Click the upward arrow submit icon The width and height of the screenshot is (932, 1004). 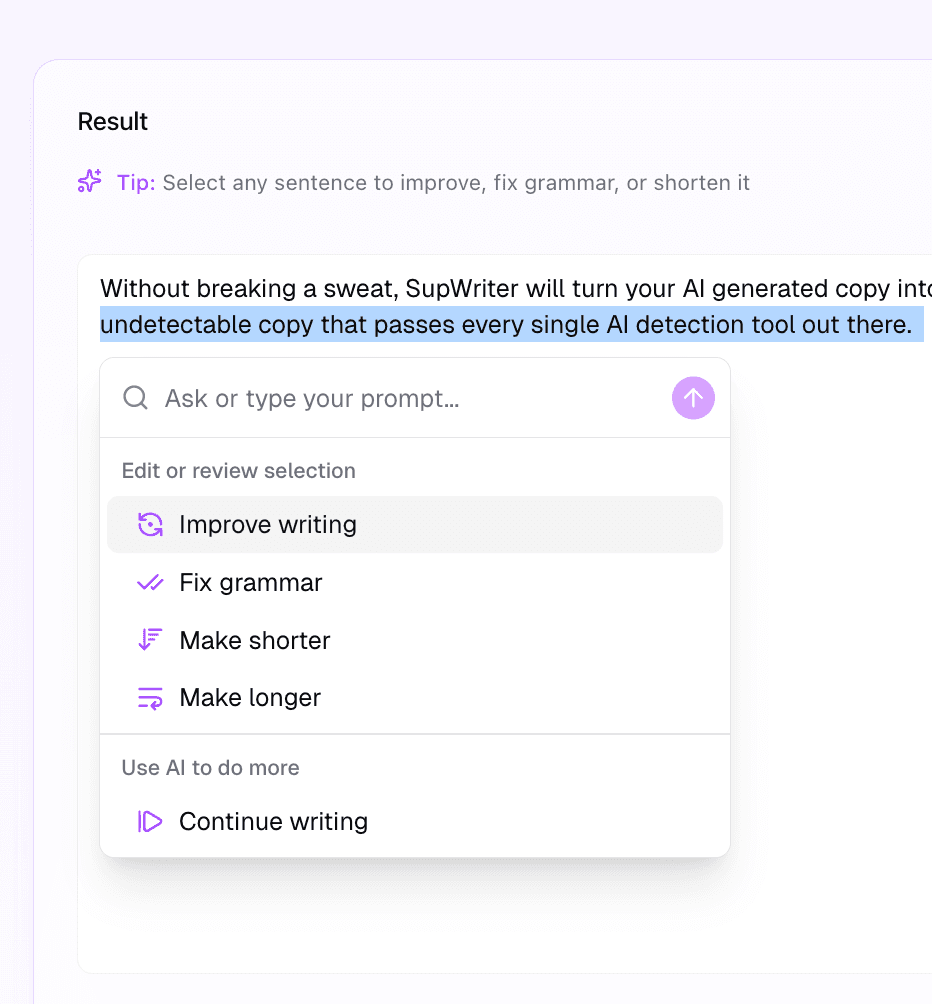click(693, 398)
